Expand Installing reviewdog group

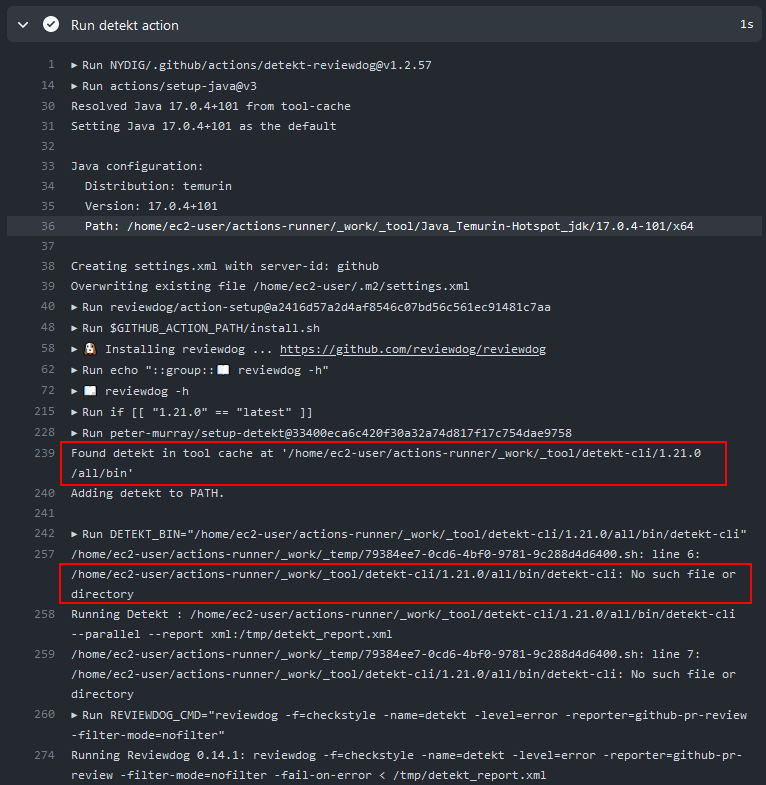[74, 349]
